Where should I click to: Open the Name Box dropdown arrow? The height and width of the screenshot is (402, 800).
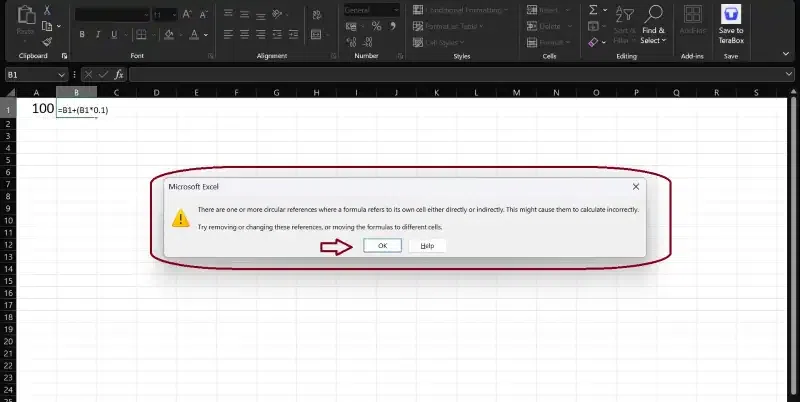(x=62, y=75)
